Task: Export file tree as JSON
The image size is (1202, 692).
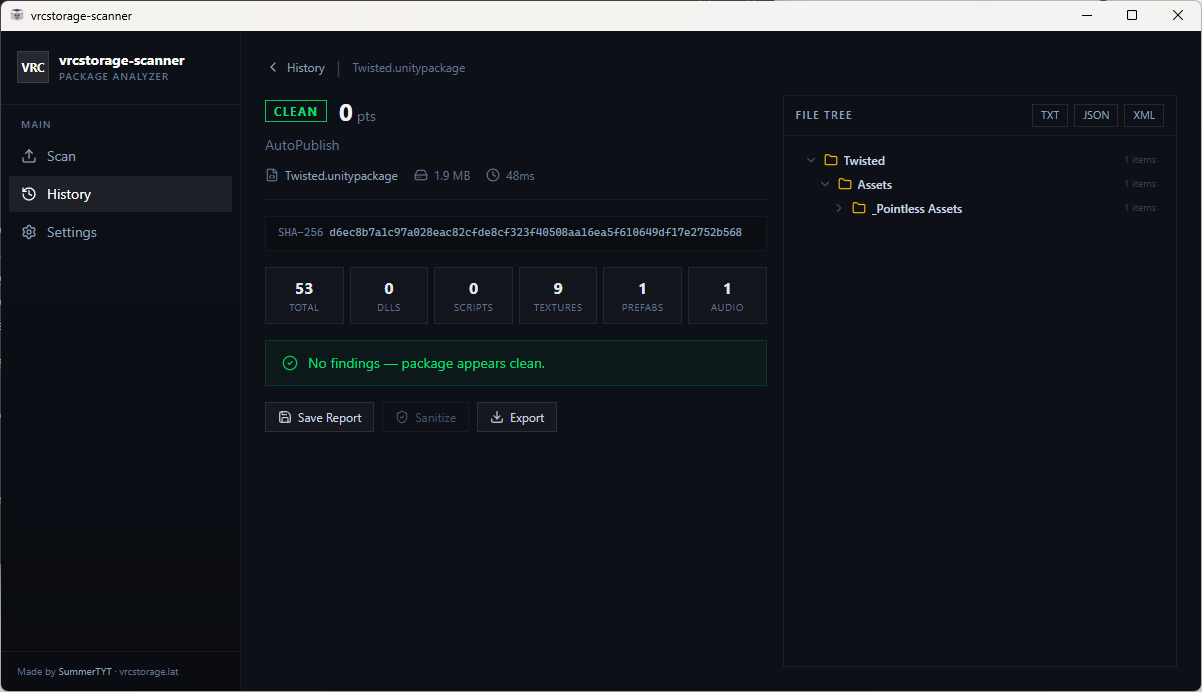Action: click(x=1096, y=115)
